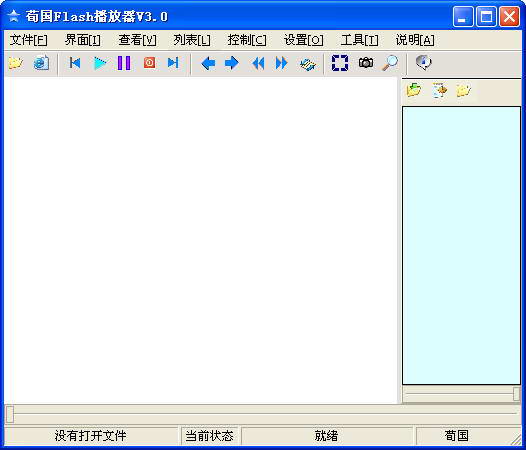The height and width of the screenshot is (450, 526).
Task: Open the 列表[L] menu
Action: 192,40
